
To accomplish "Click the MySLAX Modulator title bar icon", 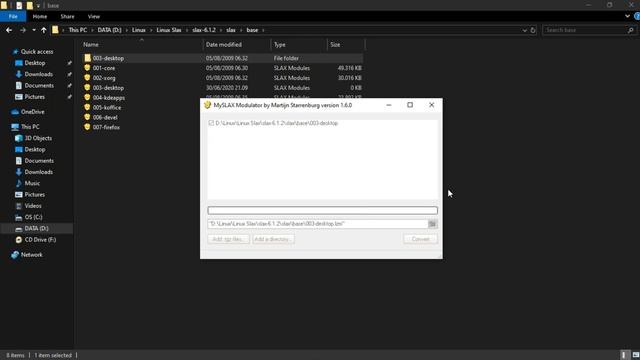I will (x=207, y=105).
